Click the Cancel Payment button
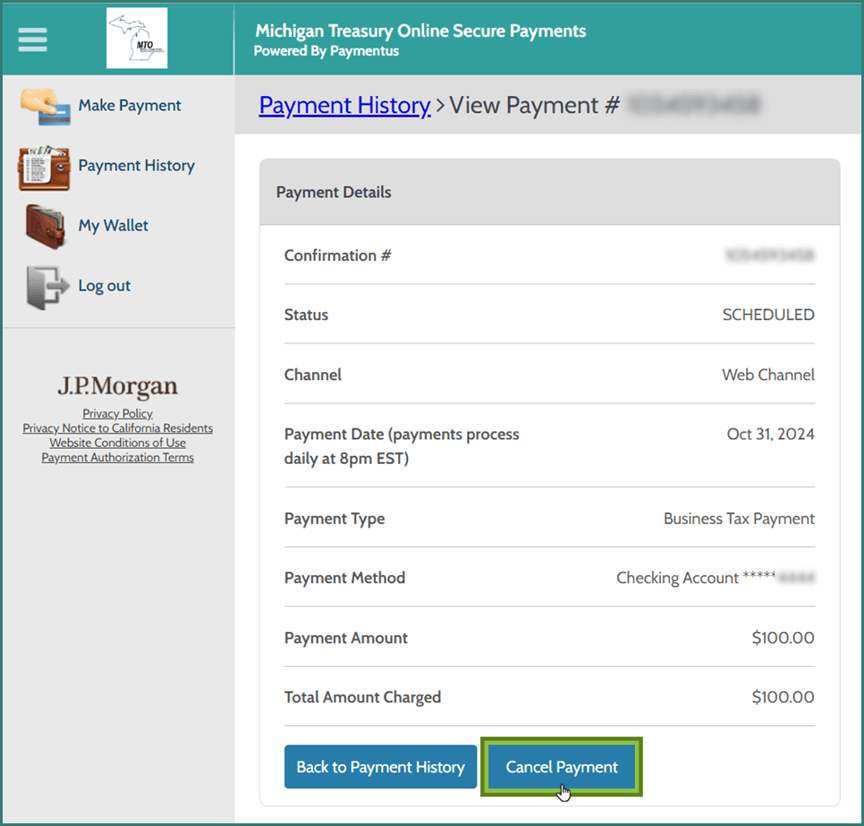 point(561,766)
